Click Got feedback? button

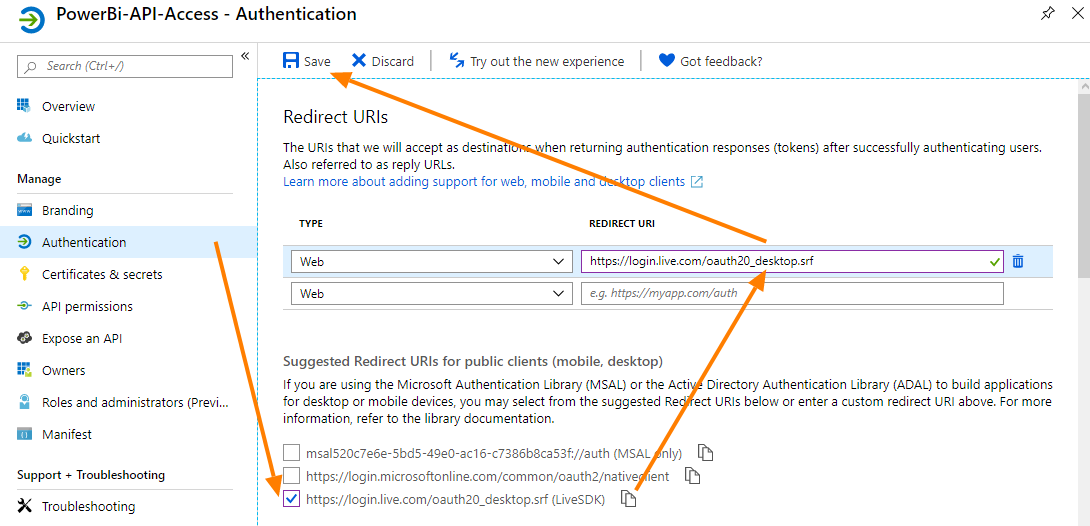(x=710, y=61)
